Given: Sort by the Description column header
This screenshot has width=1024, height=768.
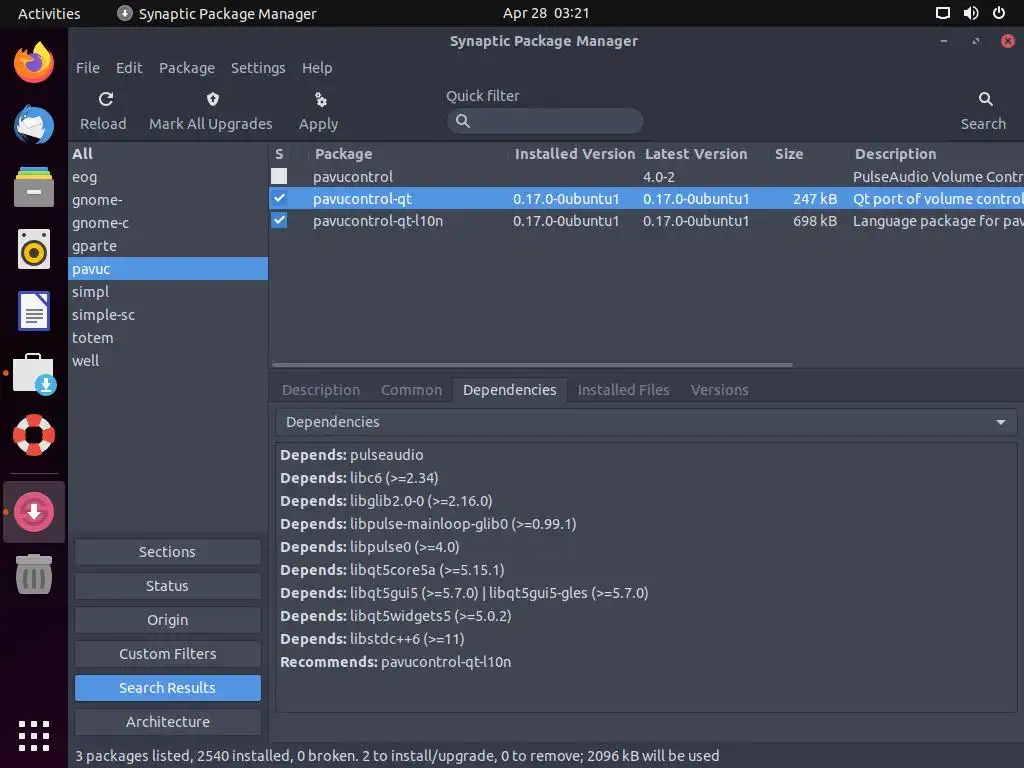Looking at the screenshot, I should [895, 154].
